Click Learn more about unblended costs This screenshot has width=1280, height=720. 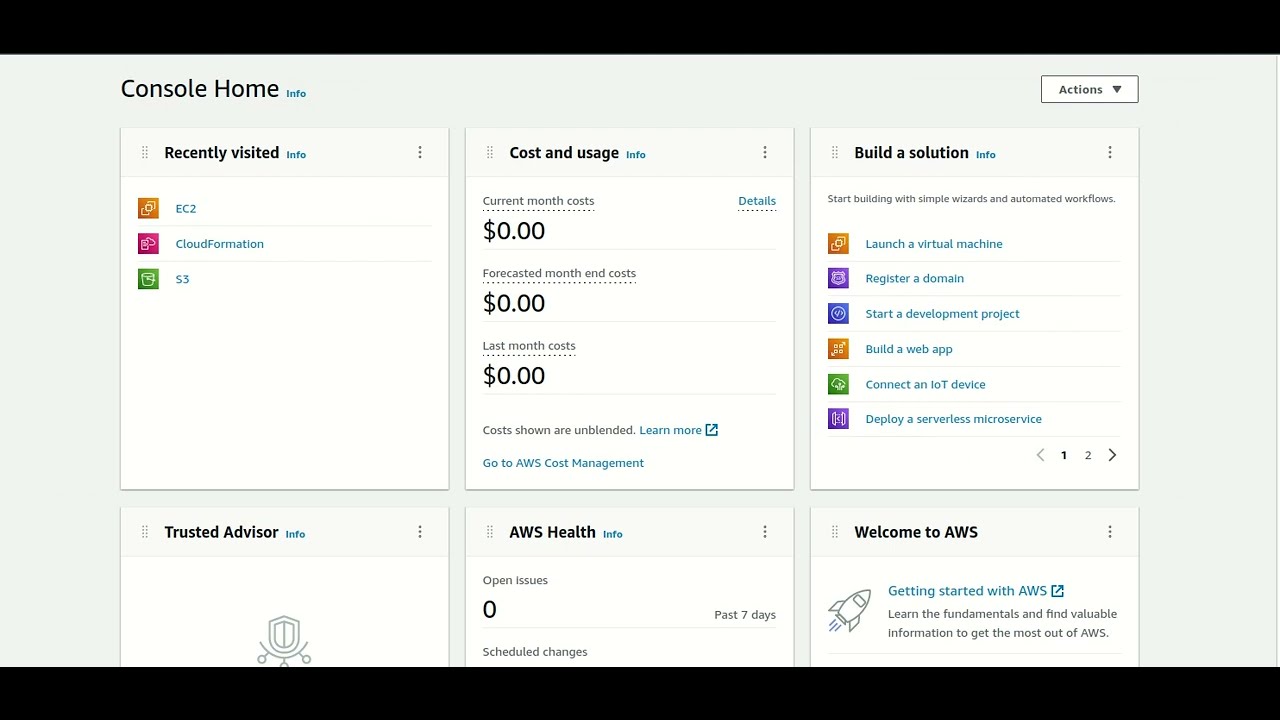click(x=670, y=430)
